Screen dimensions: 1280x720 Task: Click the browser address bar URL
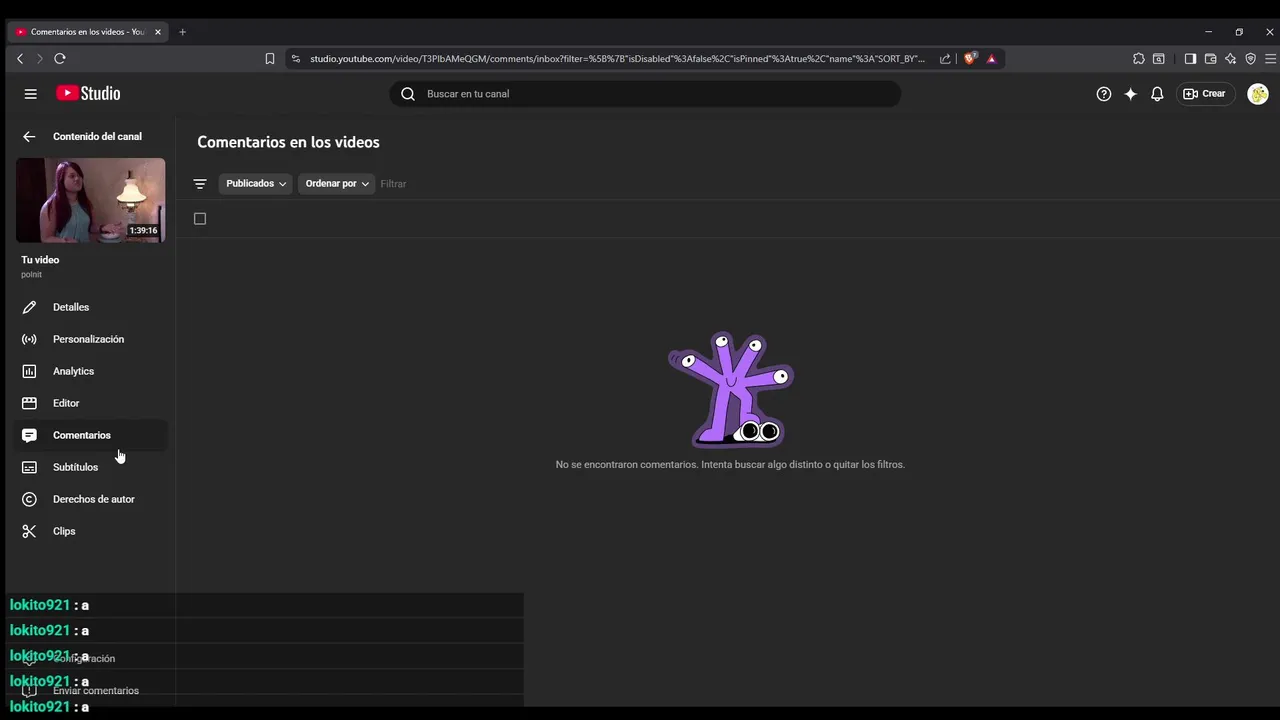pos(617,59)
